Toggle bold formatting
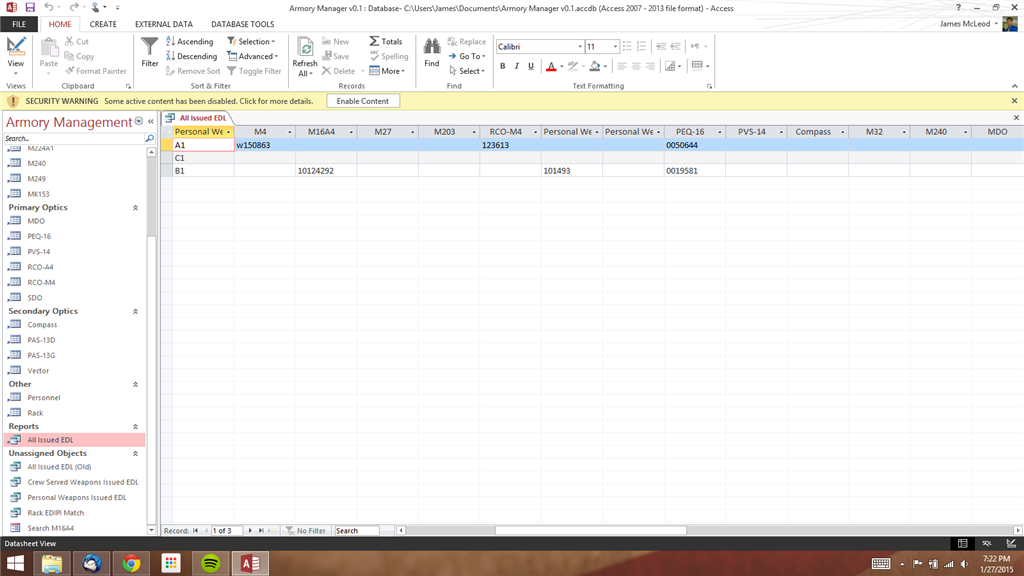The width and height of the screenshot is (1024, 576). coord(502,66)
